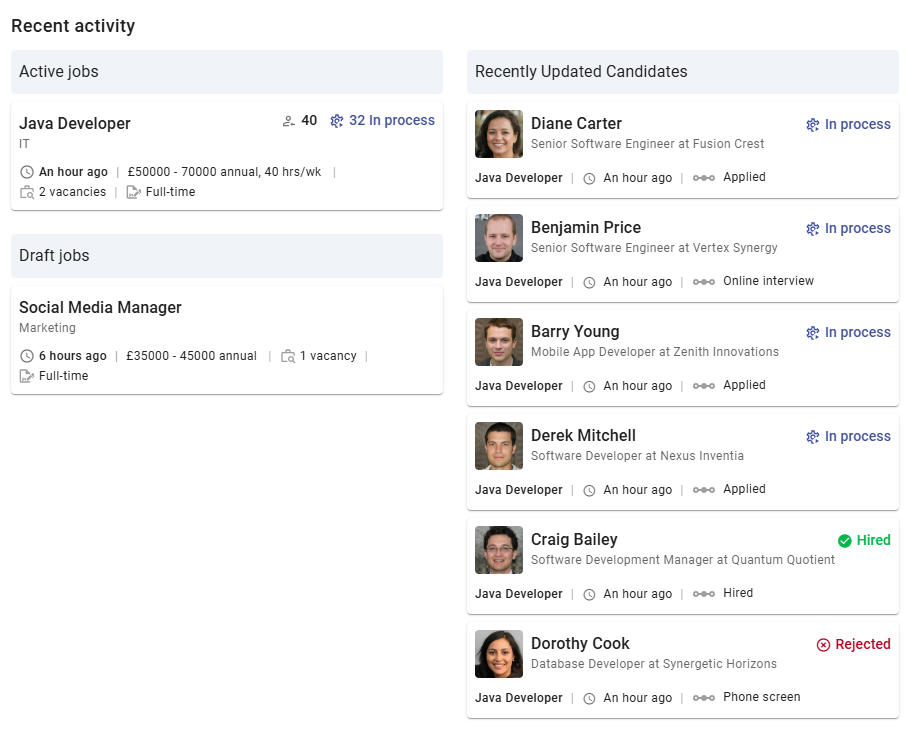Open the Java Developer active job
This screenshot has width=909, height=732.
(75, 124)
